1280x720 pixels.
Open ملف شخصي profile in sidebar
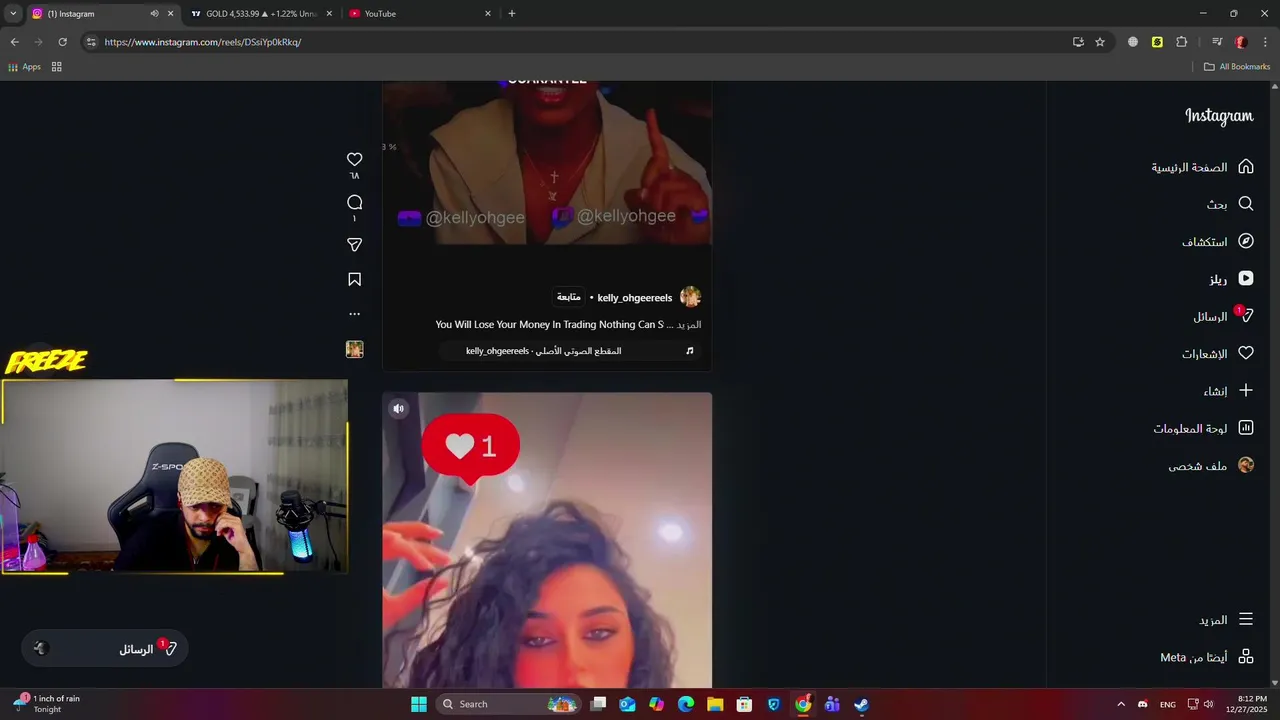[1211, 466]
